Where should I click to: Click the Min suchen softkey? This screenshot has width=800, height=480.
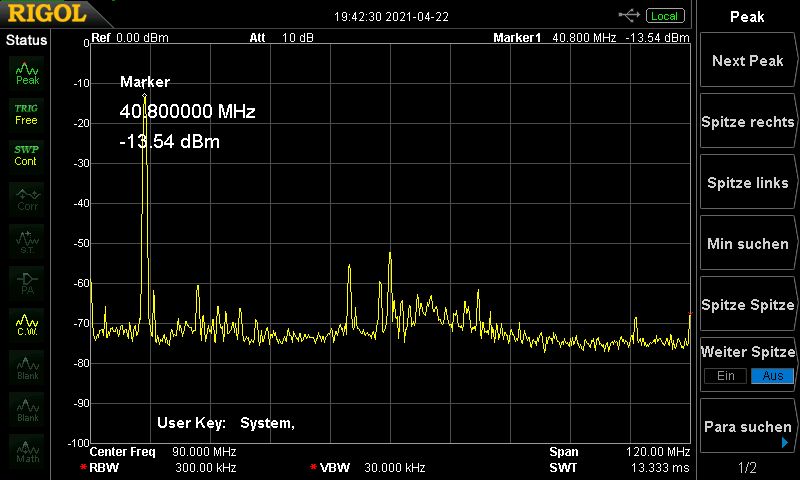[747, 243]
